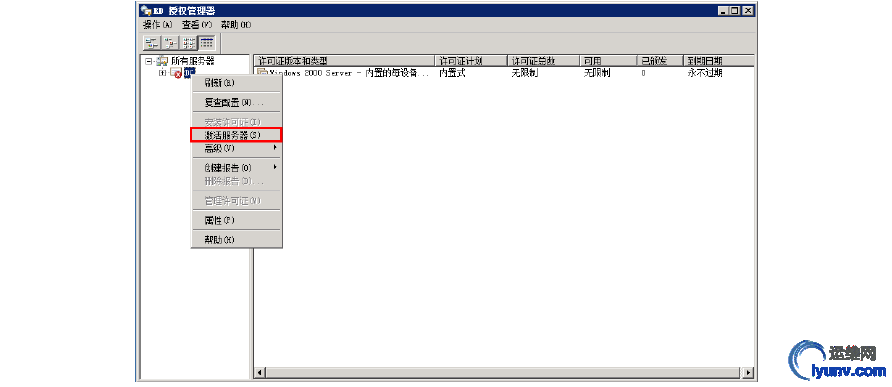Choose 复查配置(N)... from the context menu
This screenshot has width=892, height=387.
(237, 102)
